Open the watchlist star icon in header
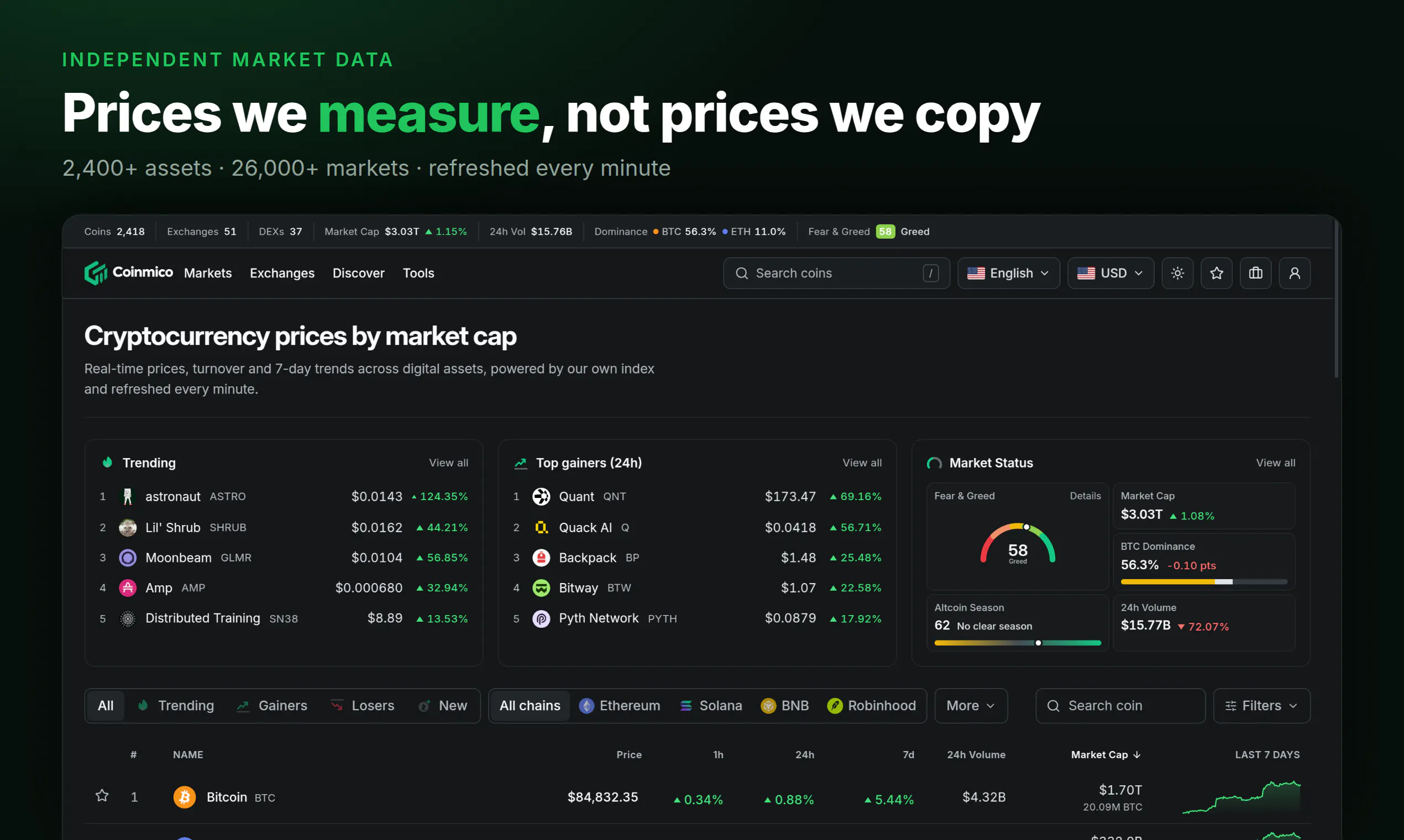 click(1217, 274)
